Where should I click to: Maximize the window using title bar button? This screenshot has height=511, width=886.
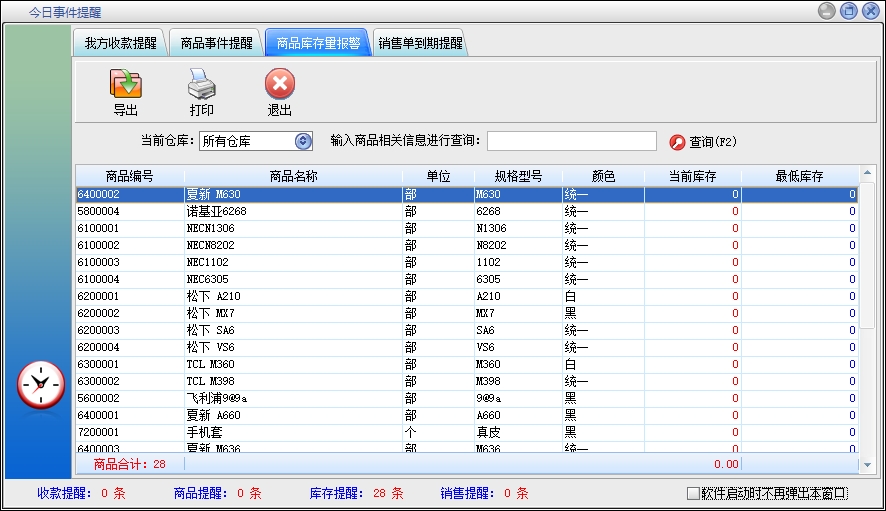[849, 11]
